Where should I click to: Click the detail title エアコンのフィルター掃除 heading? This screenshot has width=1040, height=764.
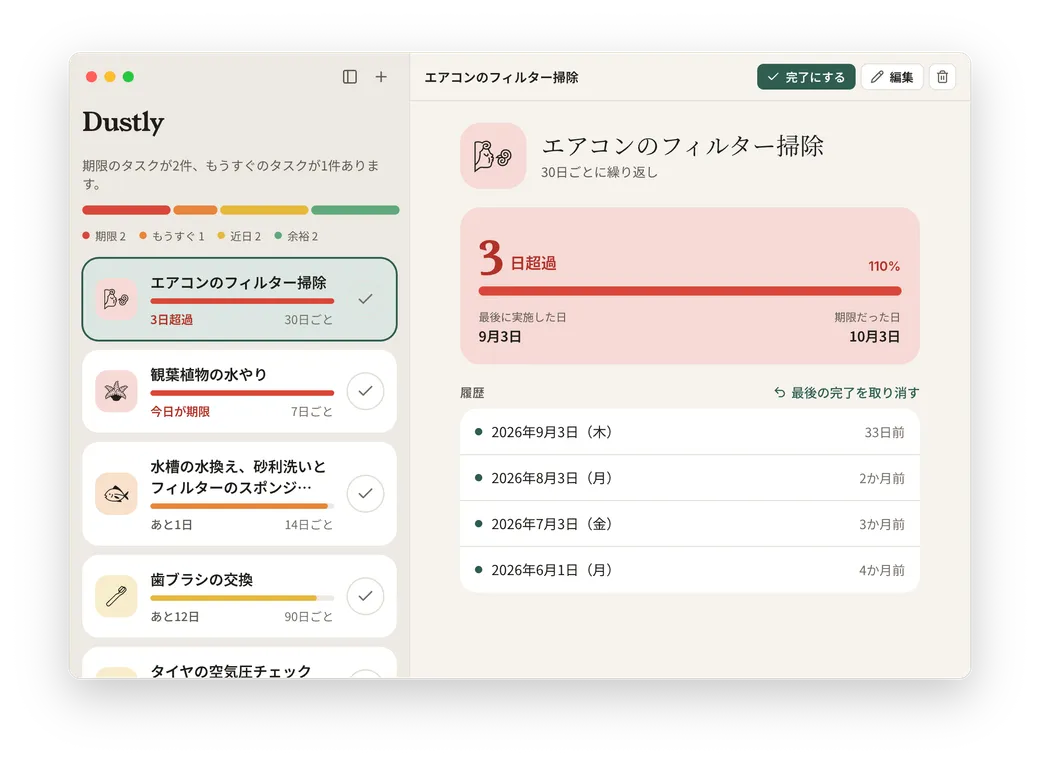pos(682,146)
